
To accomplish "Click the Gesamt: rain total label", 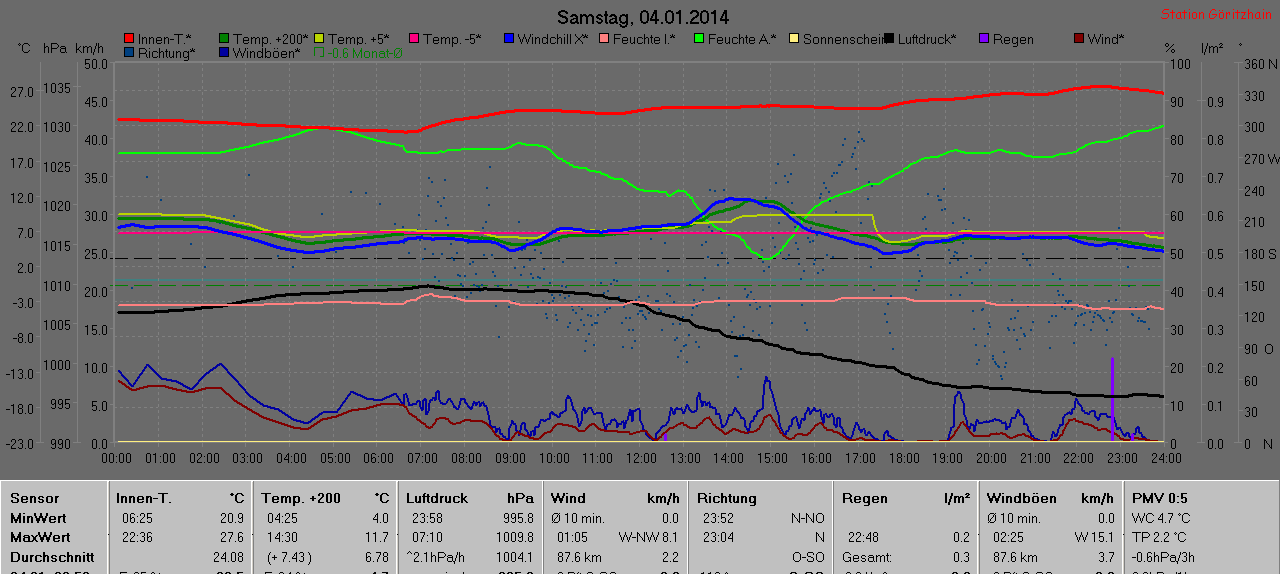I will pyautogui.click(x=867, y=557).
